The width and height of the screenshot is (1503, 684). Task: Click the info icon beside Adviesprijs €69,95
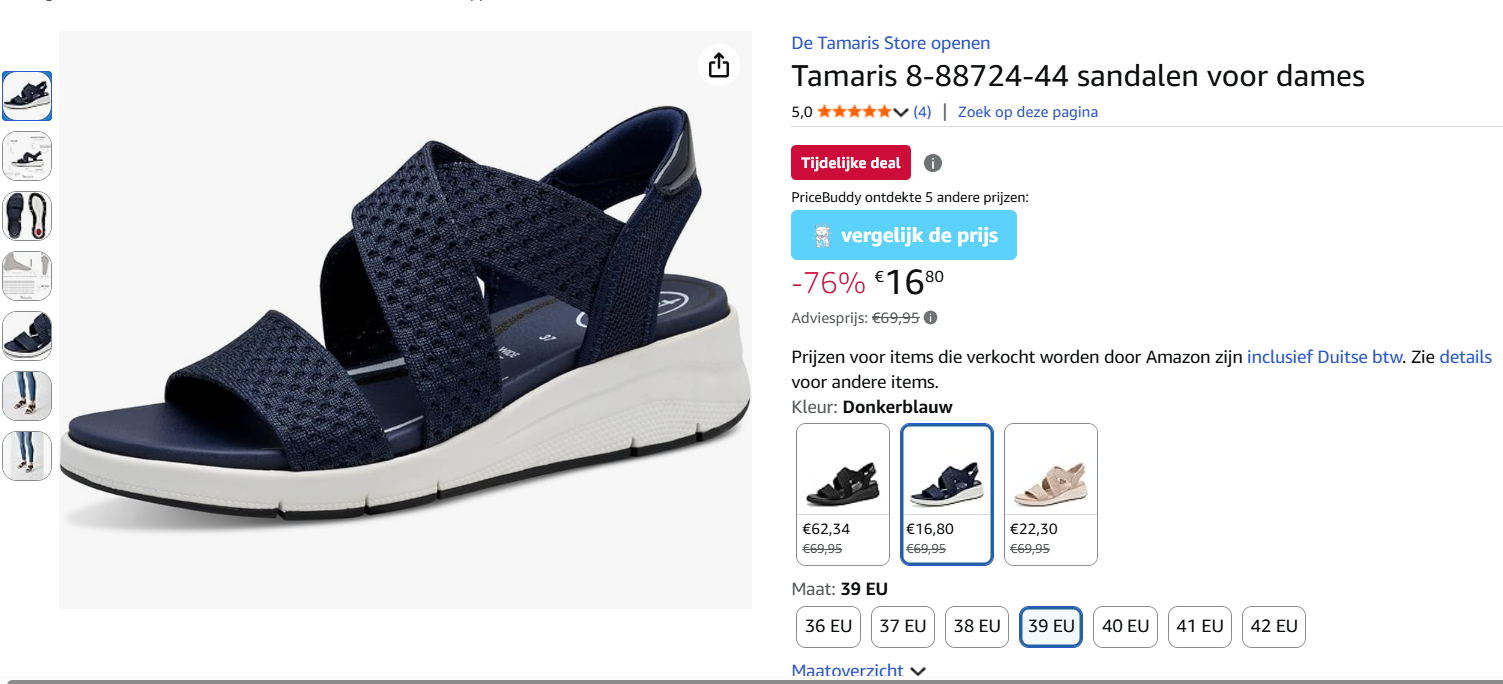click(x=929, y=317)
